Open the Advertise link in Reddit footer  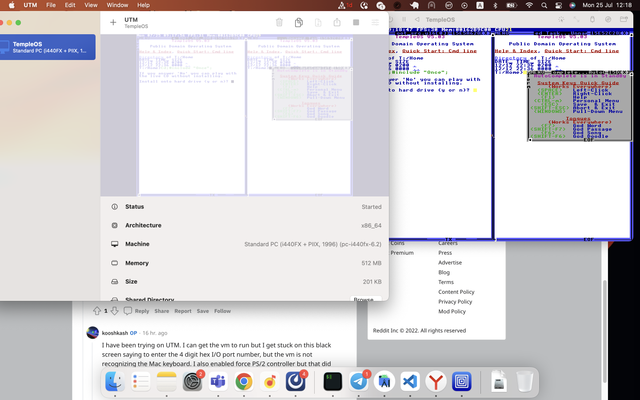(x=450, y=262)
